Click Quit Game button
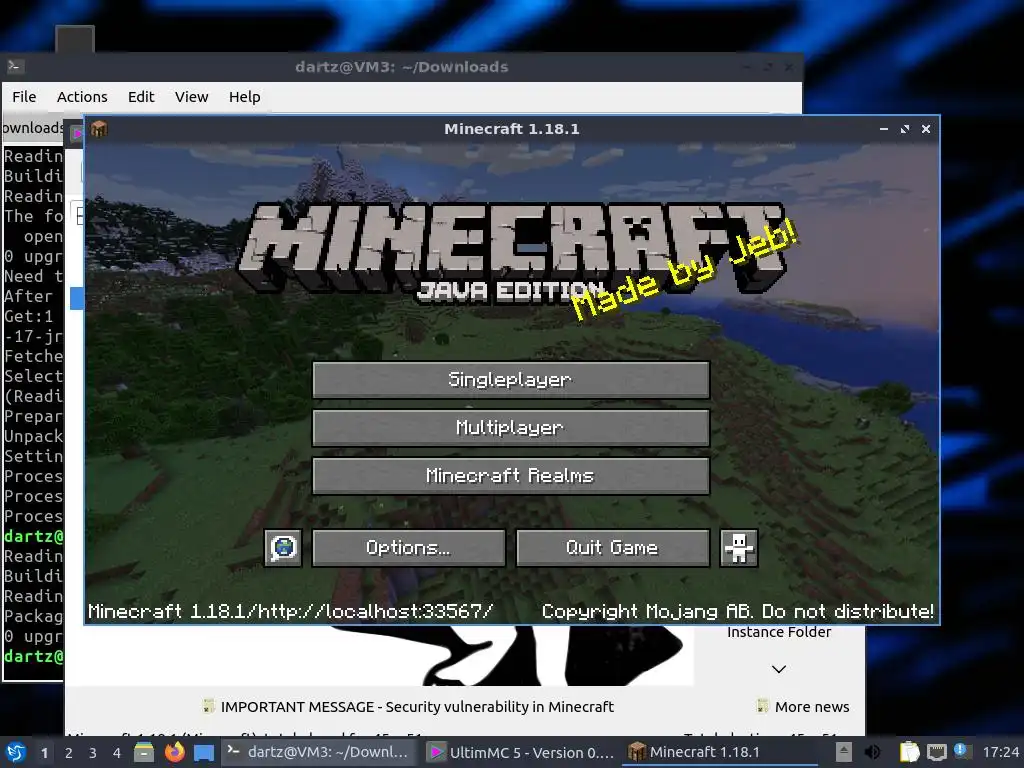This screenshot has width=1024, height=768. coord(613,547)
